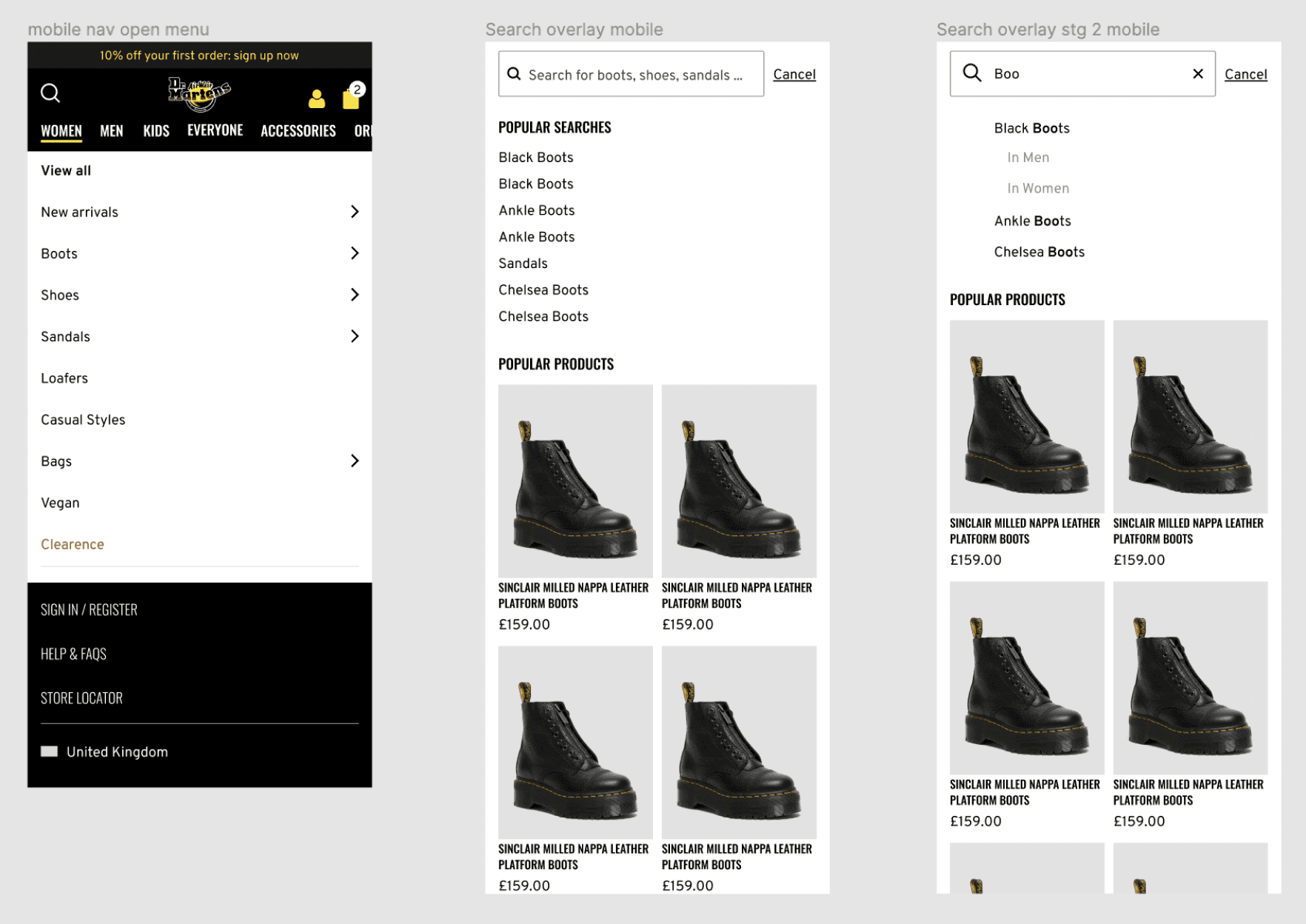Select the first 'Black Boots' popular search
1306x924 pixels.
pos(536,157)
